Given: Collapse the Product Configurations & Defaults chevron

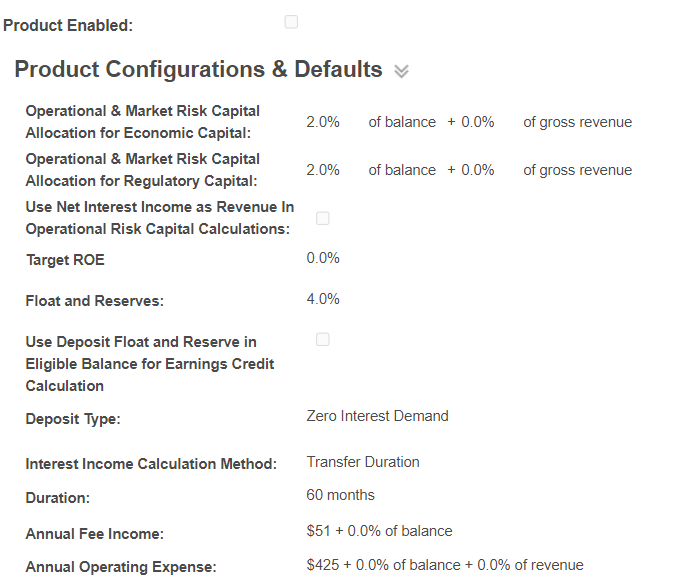Looking at the screenshot, I should (x=401, y=71).
